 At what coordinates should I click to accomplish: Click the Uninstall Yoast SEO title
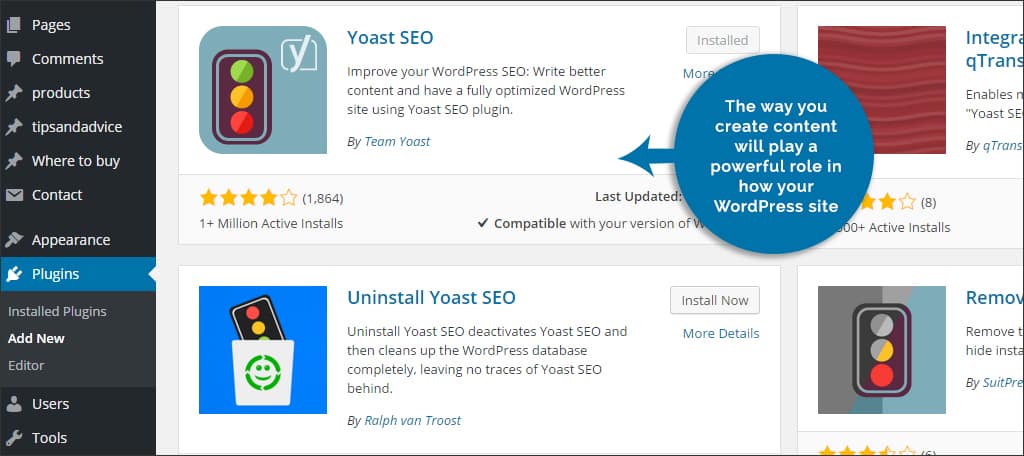(x=431, y=298)
